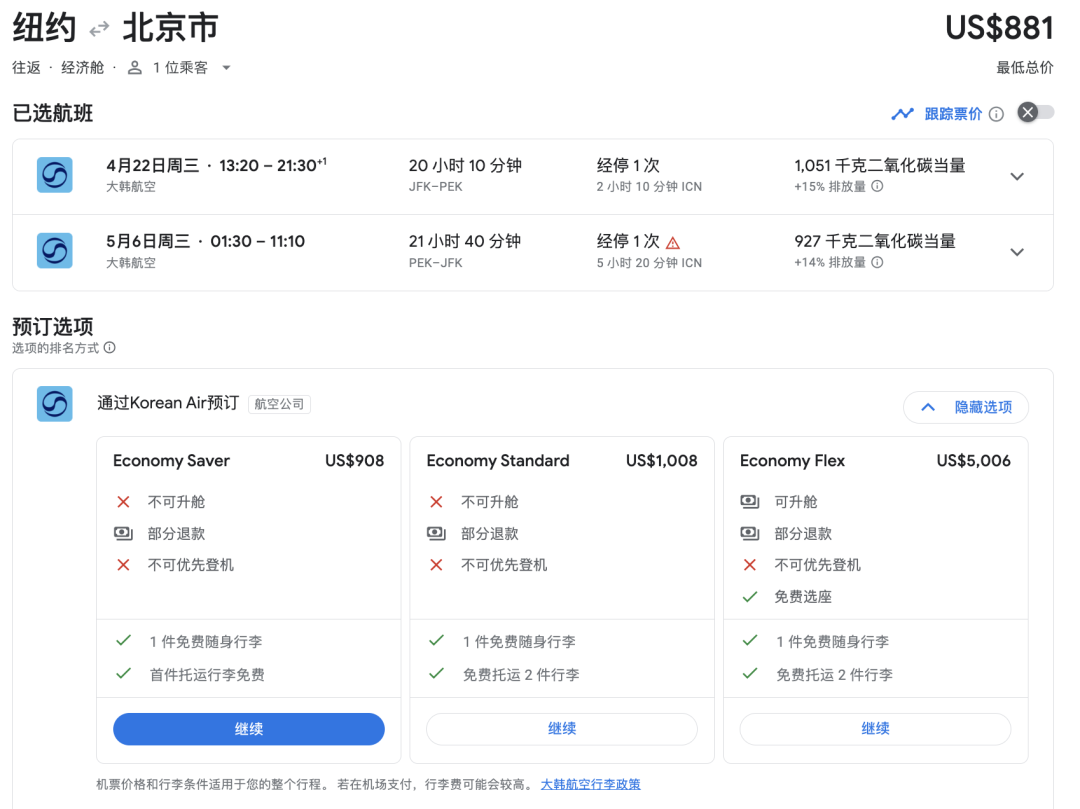The width and height of the screenshot is (1080, 809).
Task: Expand the April 22 outbound flight details
Action: click(1017, 177)
